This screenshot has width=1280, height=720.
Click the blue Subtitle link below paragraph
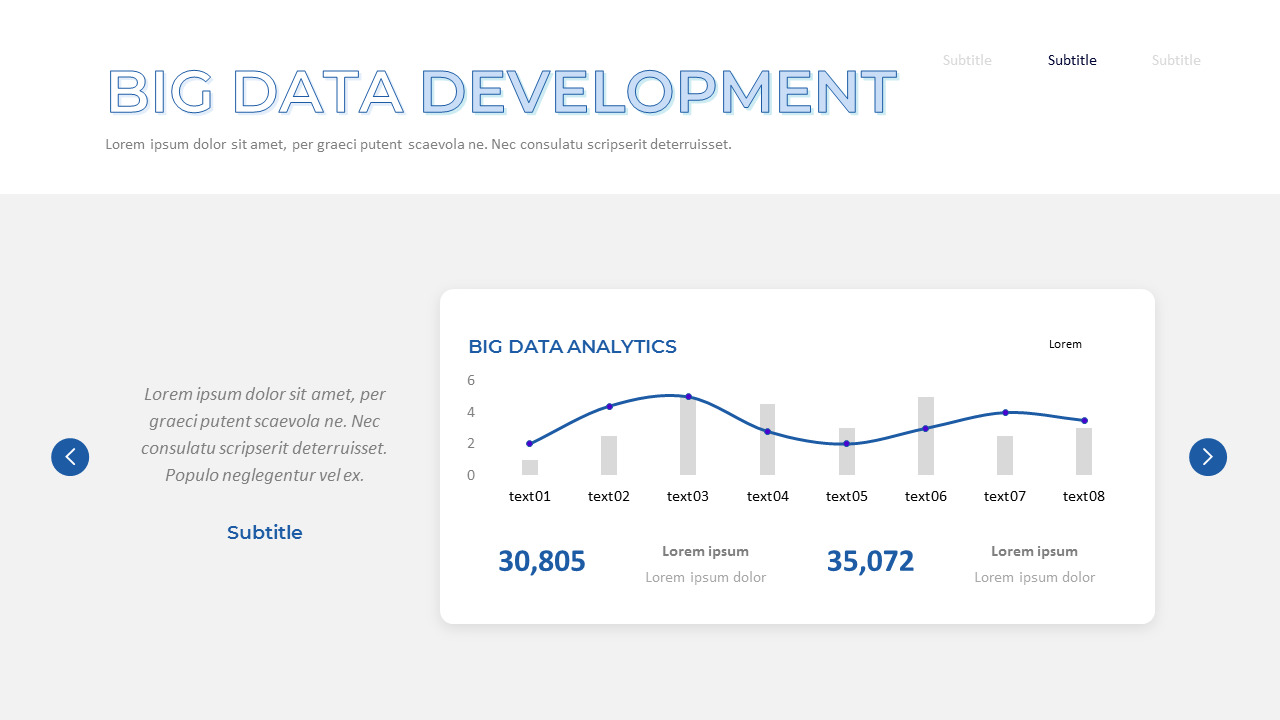264,532
